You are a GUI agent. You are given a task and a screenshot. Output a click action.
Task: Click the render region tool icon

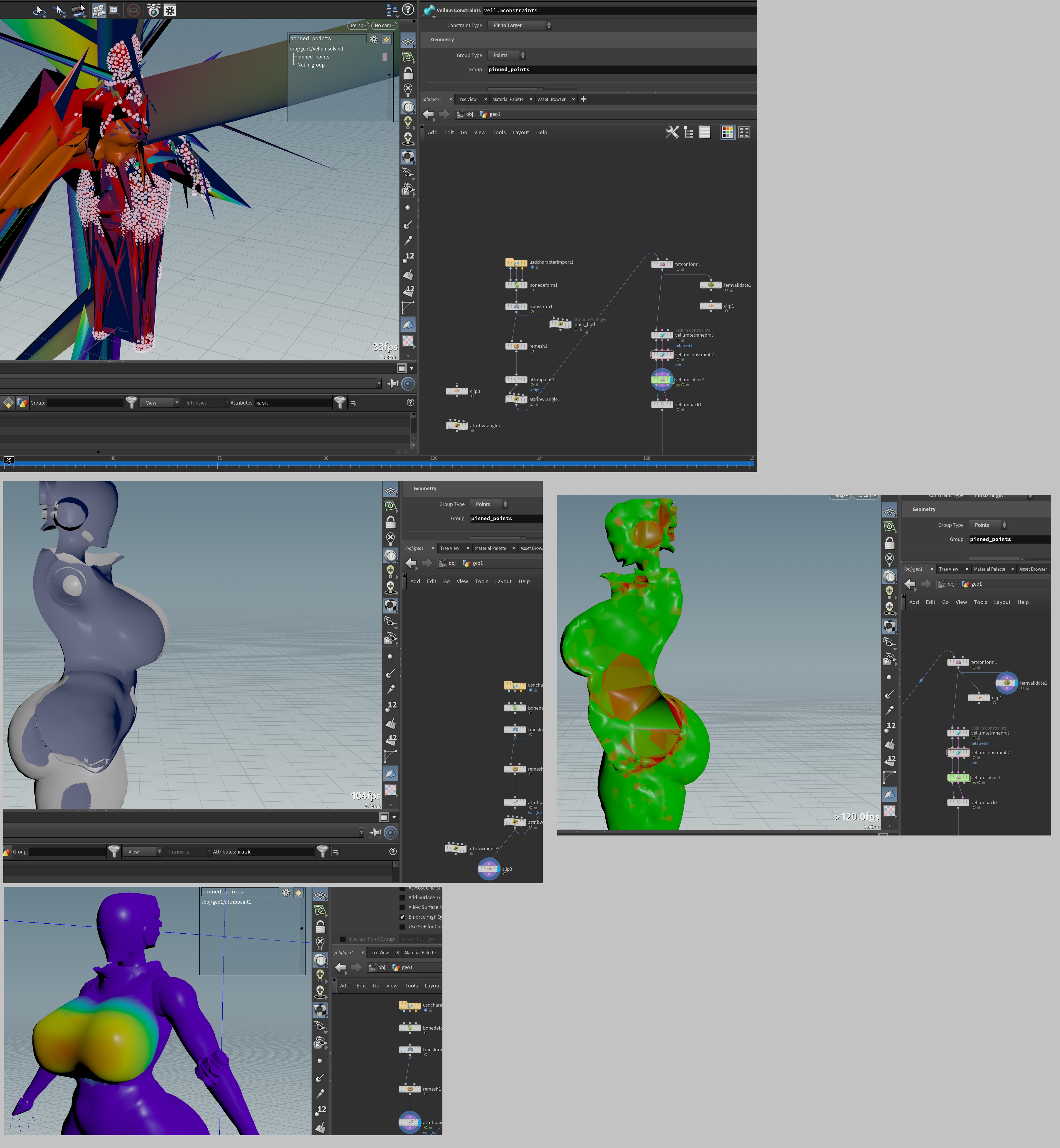tap(114, 10)
